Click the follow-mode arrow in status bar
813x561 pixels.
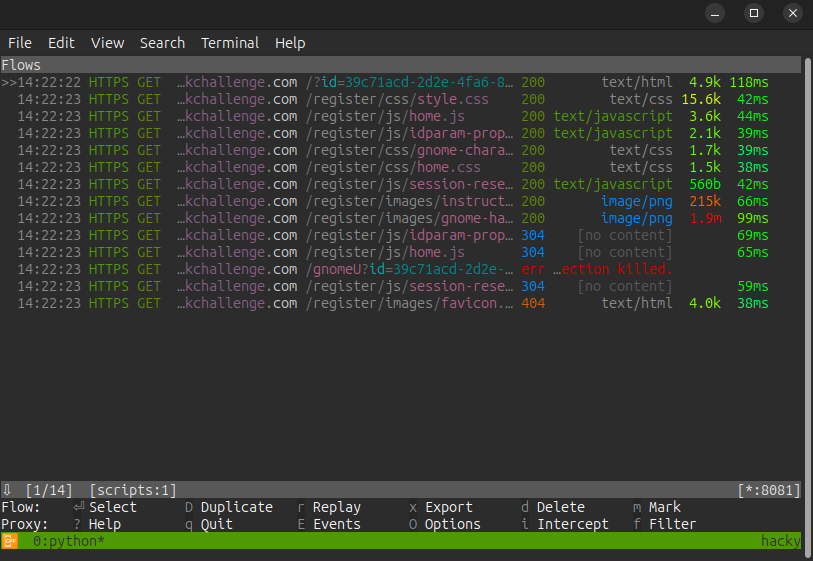[x=8, y=490]
